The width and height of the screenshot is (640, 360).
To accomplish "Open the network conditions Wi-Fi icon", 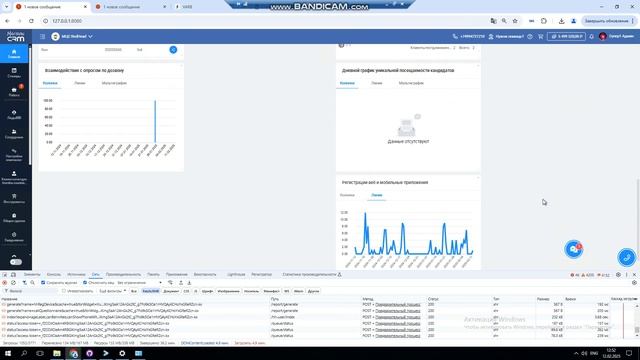I will click(x=170, y=282).
